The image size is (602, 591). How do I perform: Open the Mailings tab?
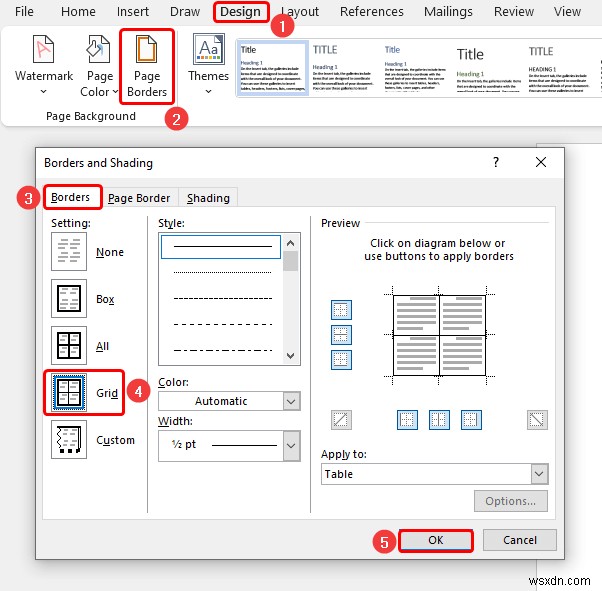(448, 12)
